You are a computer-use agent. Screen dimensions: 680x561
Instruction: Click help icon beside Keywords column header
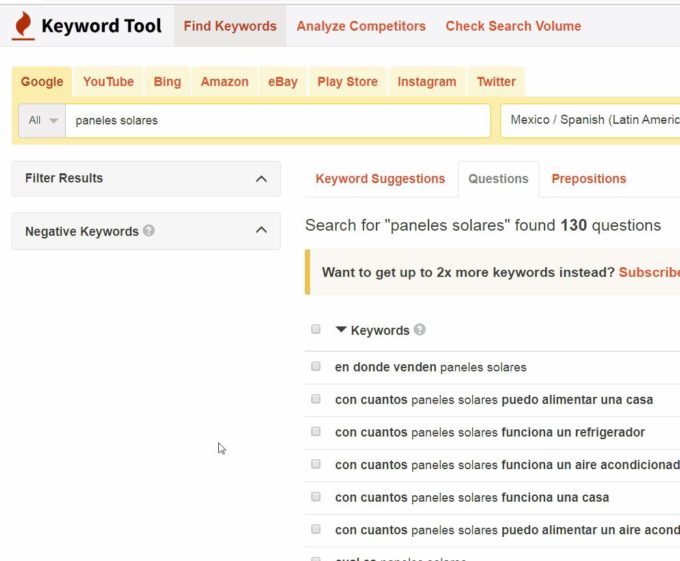tap(419, 330)
